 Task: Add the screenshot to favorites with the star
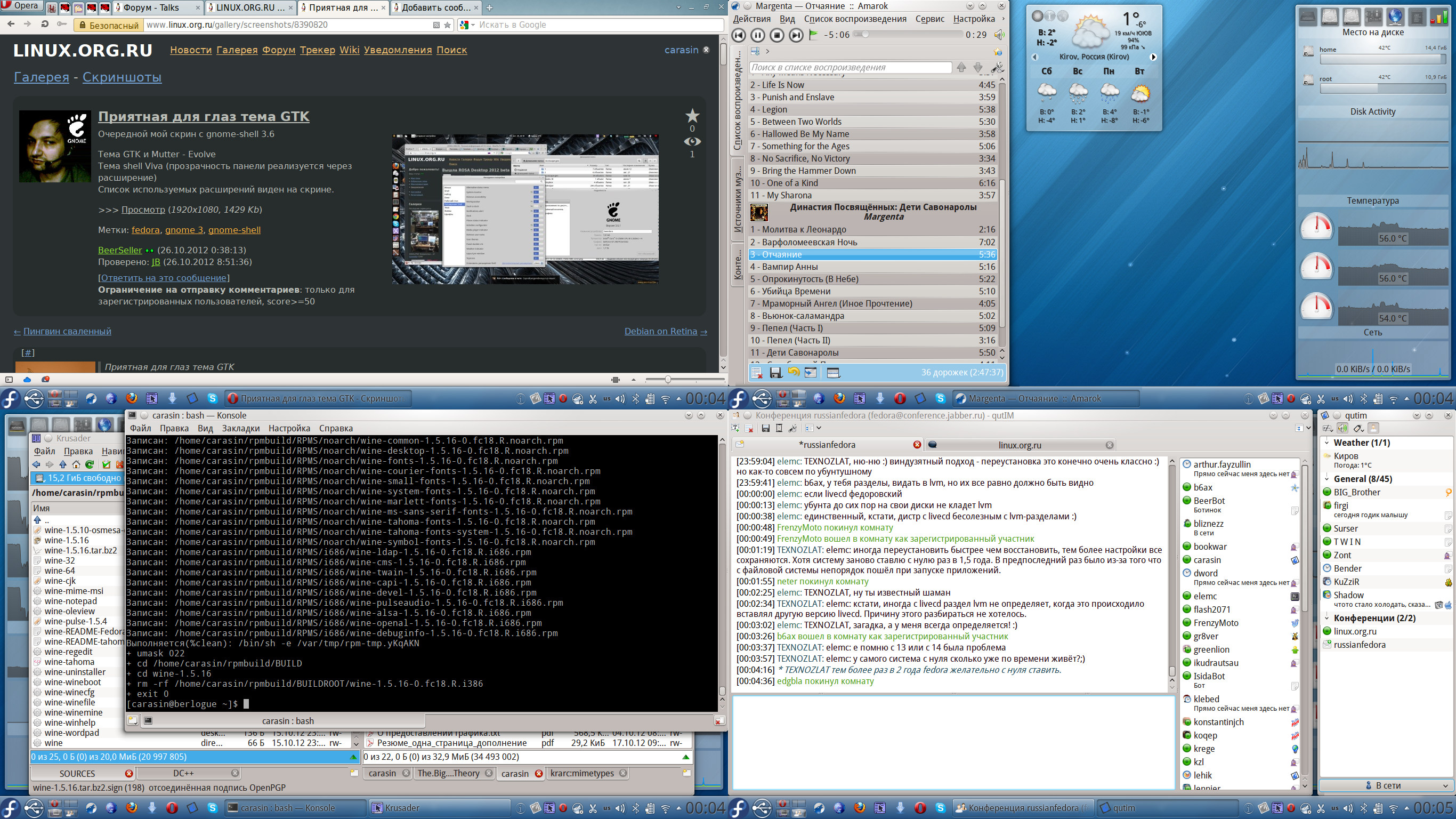pos(692,116)
